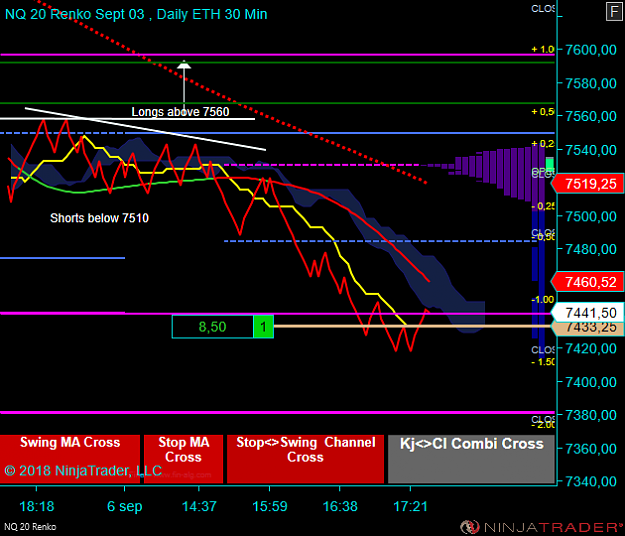Click the 7480,00 price axis label
625x536 pixels.
(x=591, y=249)
